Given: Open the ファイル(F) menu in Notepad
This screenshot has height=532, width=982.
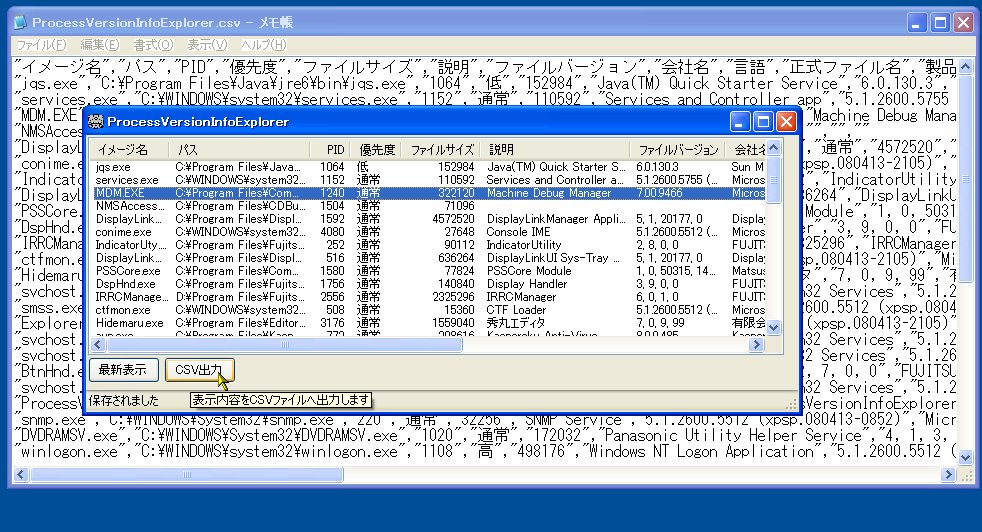Looking at the screenshot, I should click(41, 45).
